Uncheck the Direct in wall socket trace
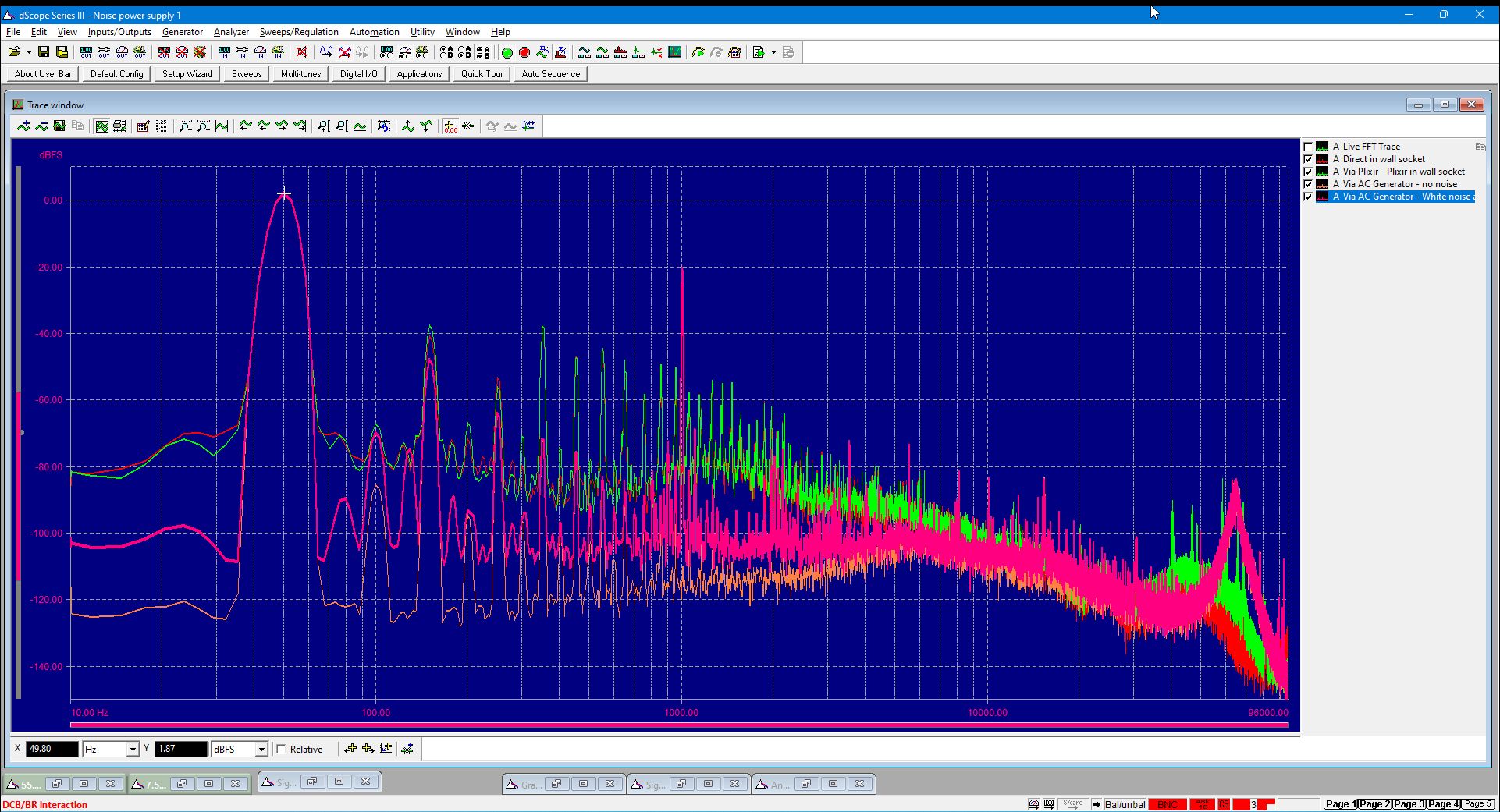Image resolution: width=1500 pixels, height=812 pixels. 1309,159
